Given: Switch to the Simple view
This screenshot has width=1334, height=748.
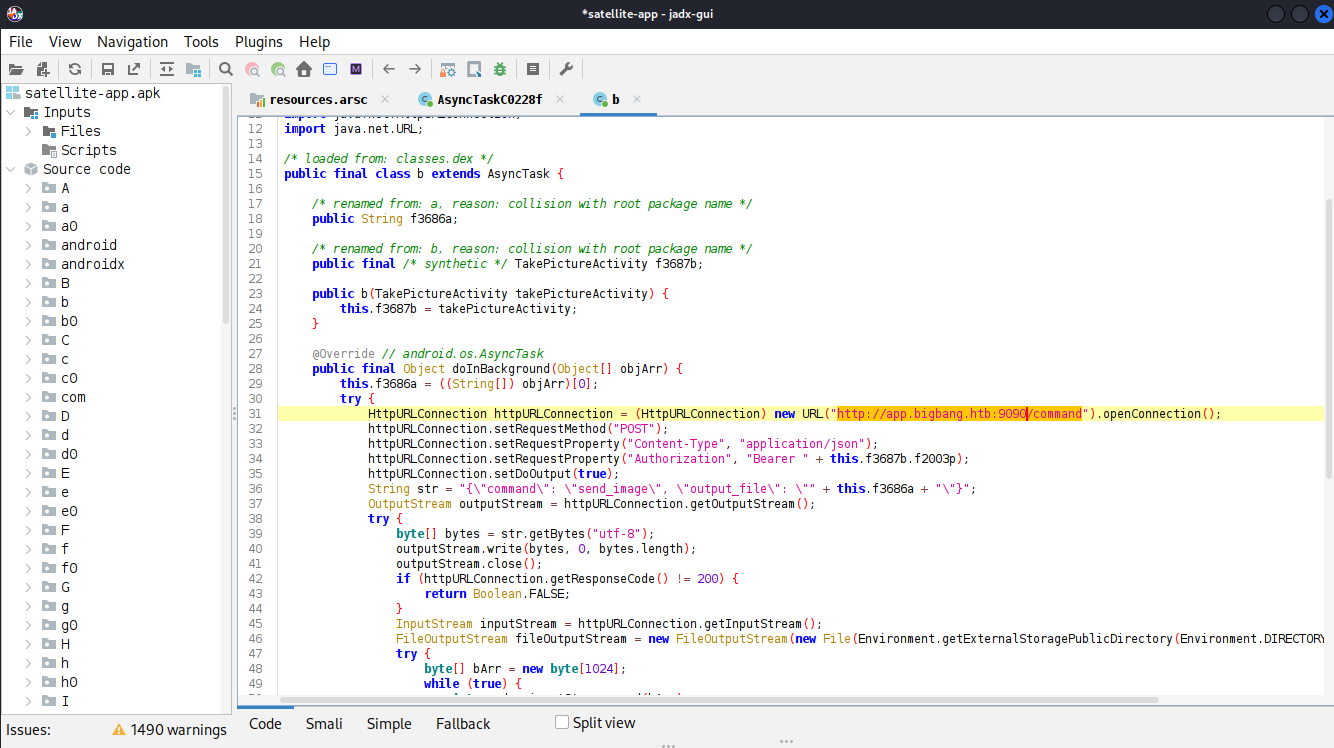Looking at the screenshot, I should (389, 724).
